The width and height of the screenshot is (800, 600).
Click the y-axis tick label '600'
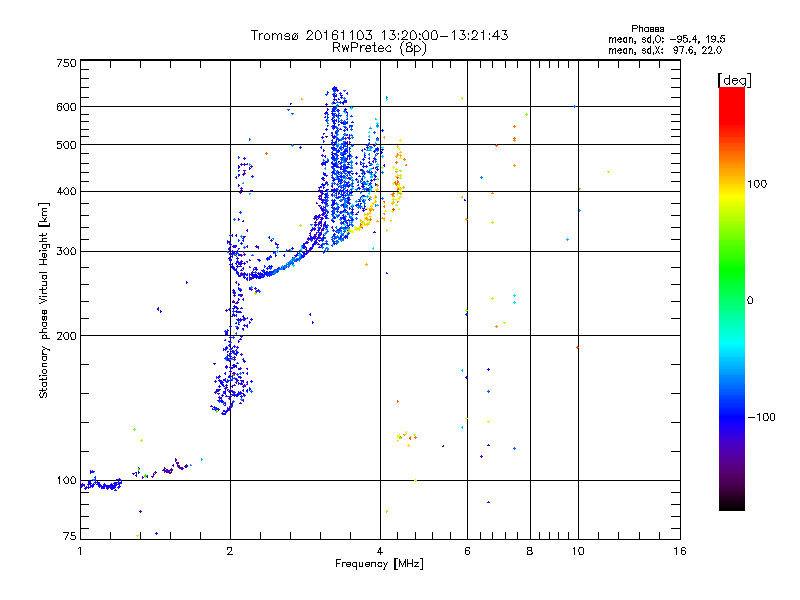pyautogui.click(x=66, y=107)
